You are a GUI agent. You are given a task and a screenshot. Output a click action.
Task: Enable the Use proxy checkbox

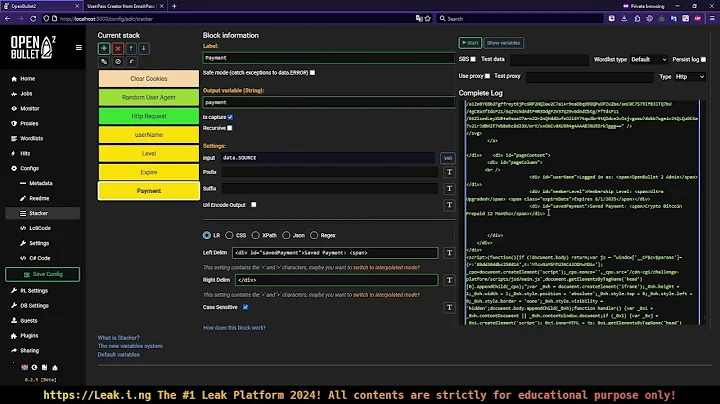click(487, 76)
